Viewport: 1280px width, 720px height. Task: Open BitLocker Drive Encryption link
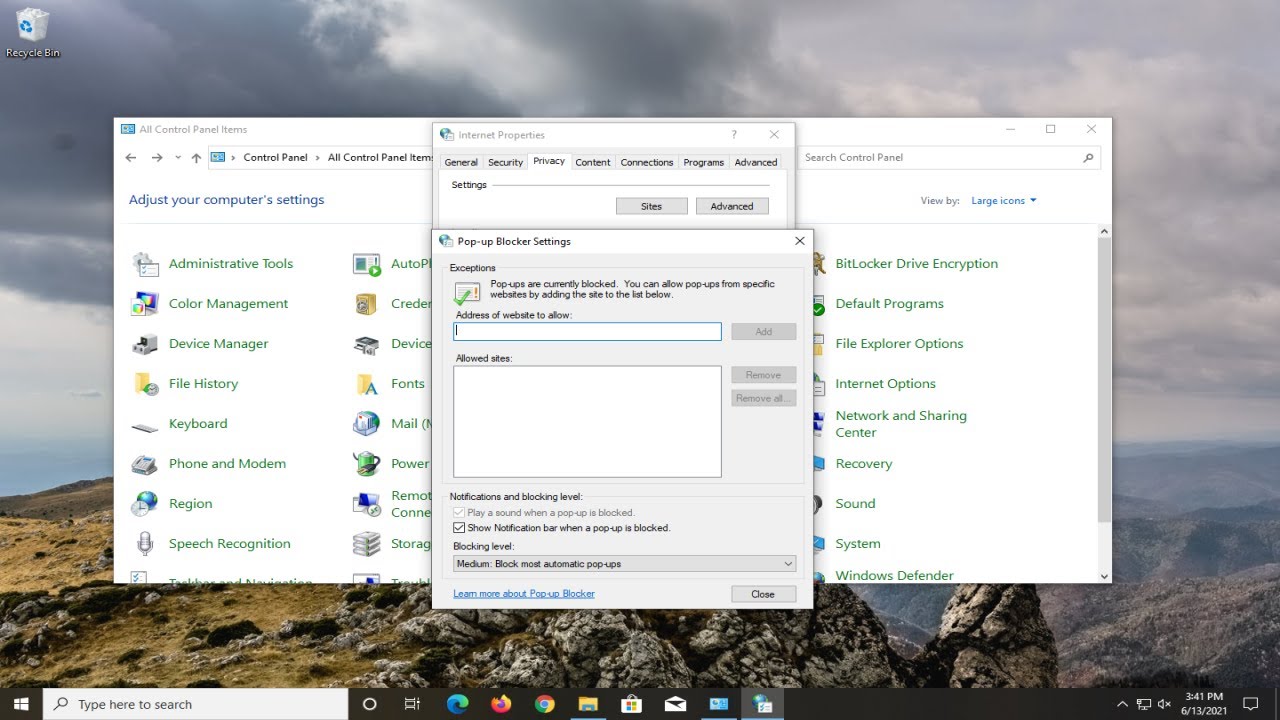click(x=916, y=264)
